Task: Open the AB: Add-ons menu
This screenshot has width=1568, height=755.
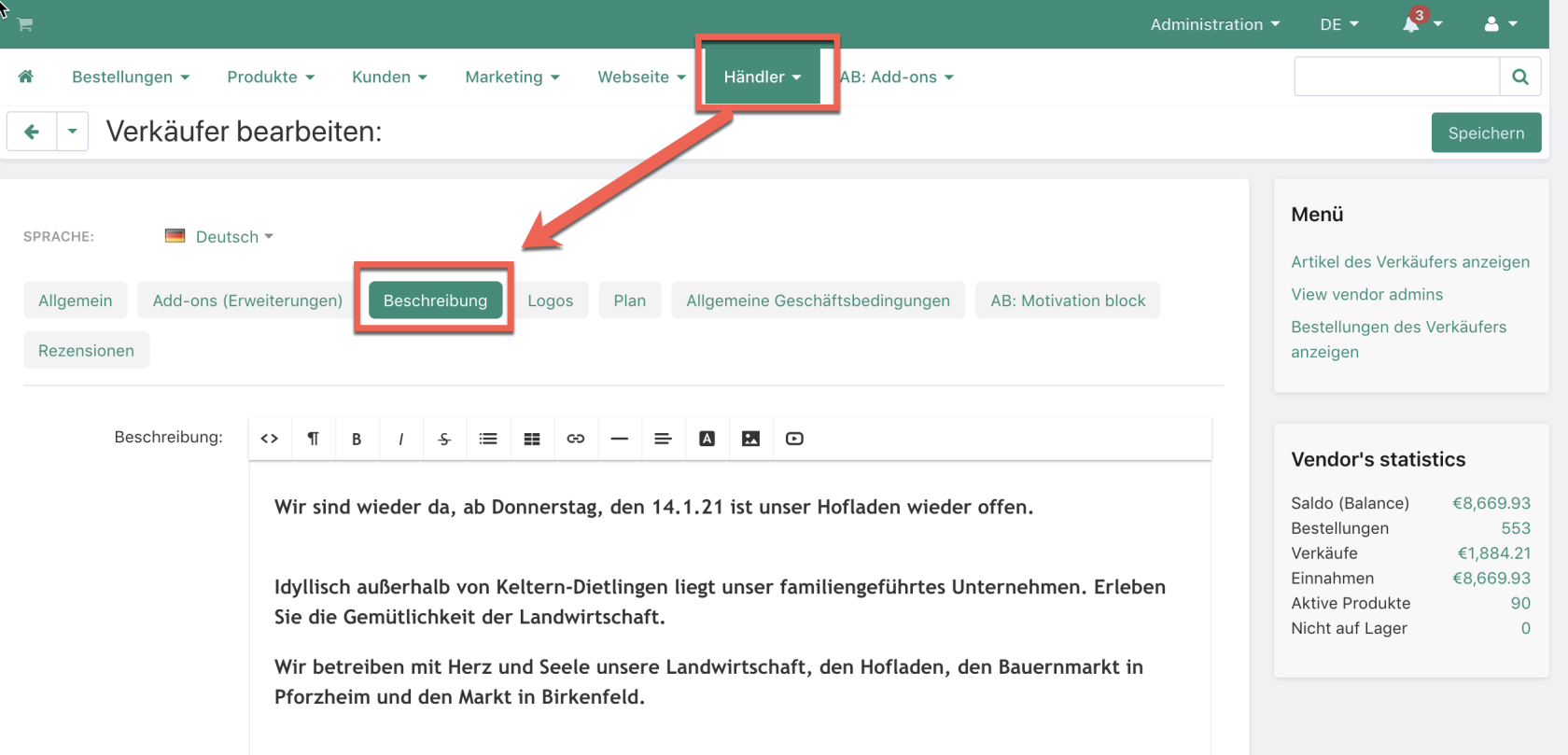Action: [896, 77]
